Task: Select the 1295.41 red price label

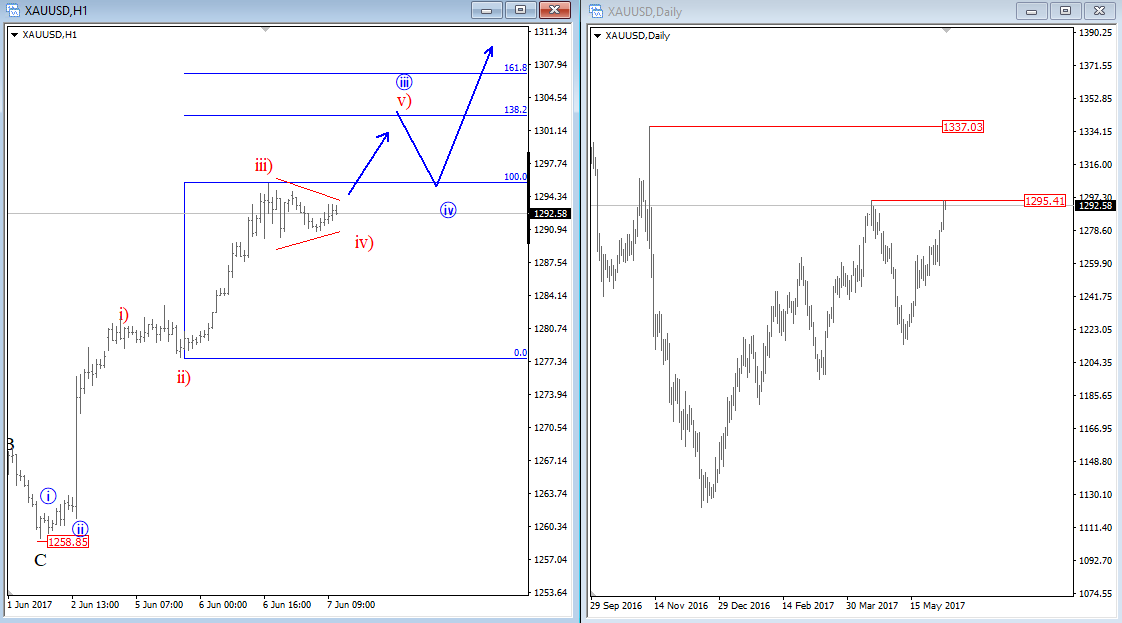Action: tap(1045, 201)
